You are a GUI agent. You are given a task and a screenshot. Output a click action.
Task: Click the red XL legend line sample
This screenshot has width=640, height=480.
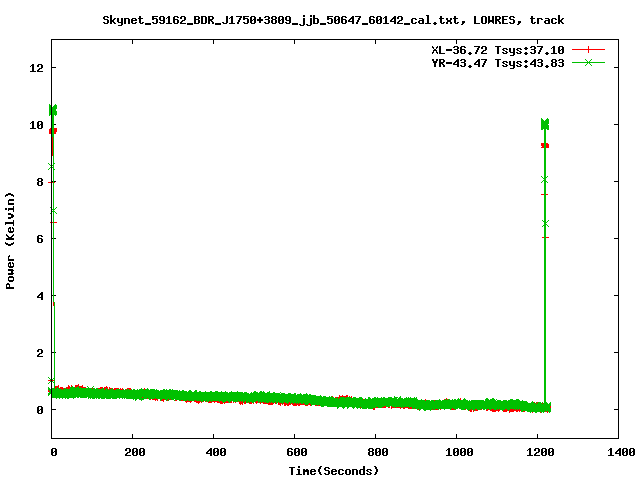588,50
